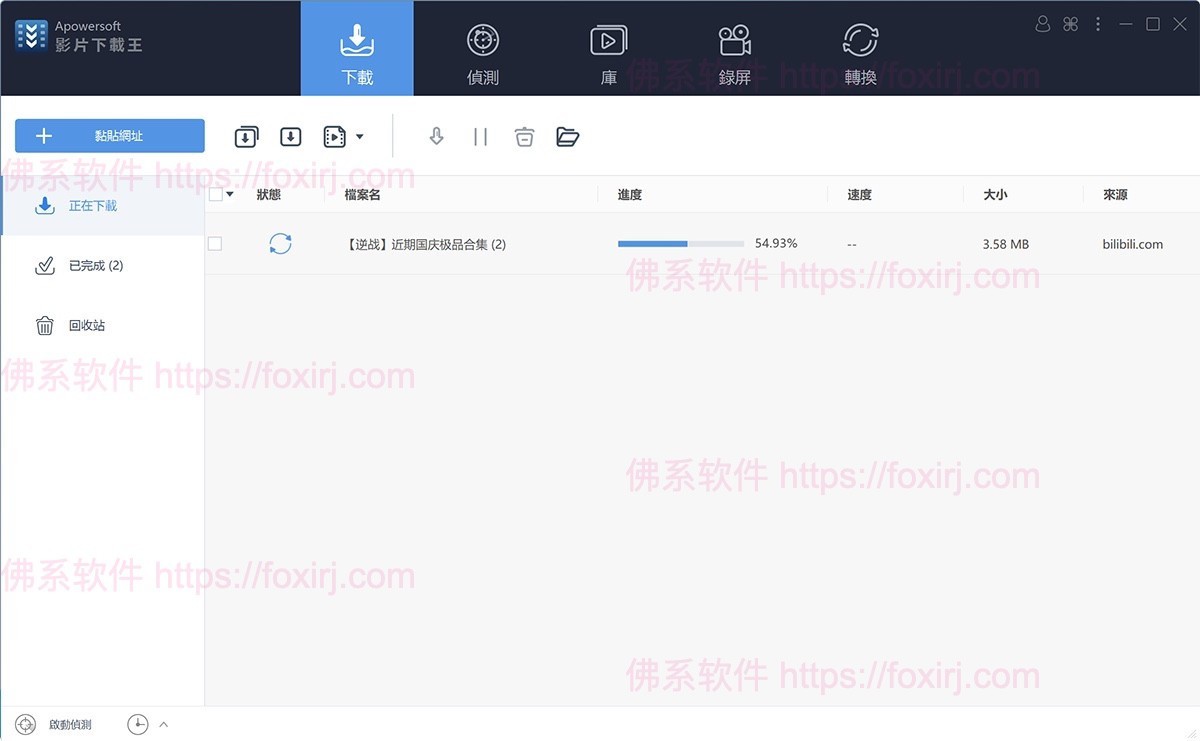Click the 54.93% progress bar
This screenshot has width=1200, height=741.
(x=680, y=243)
